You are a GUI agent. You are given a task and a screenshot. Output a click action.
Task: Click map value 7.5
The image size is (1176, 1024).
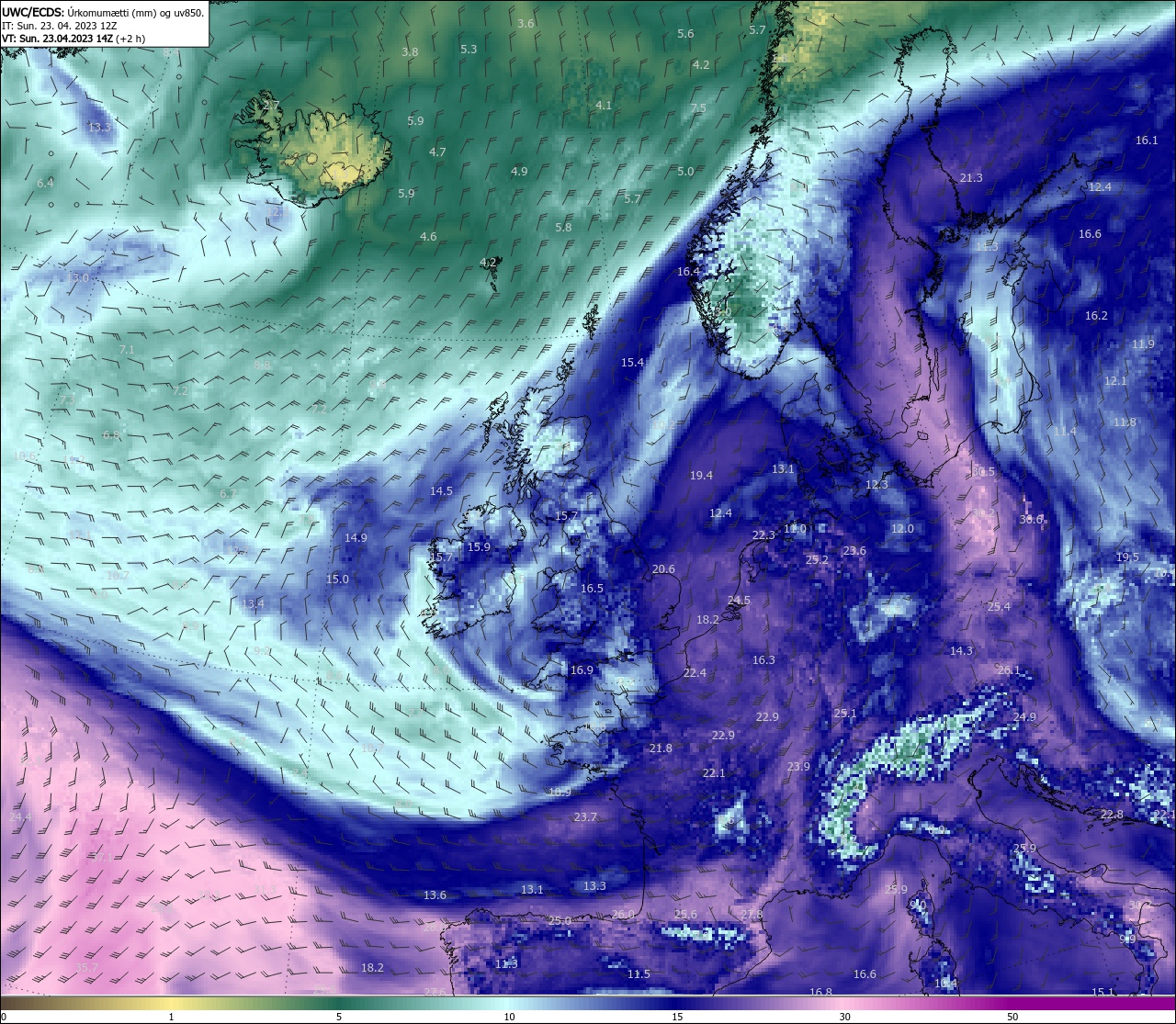click(x=698, y=107)
